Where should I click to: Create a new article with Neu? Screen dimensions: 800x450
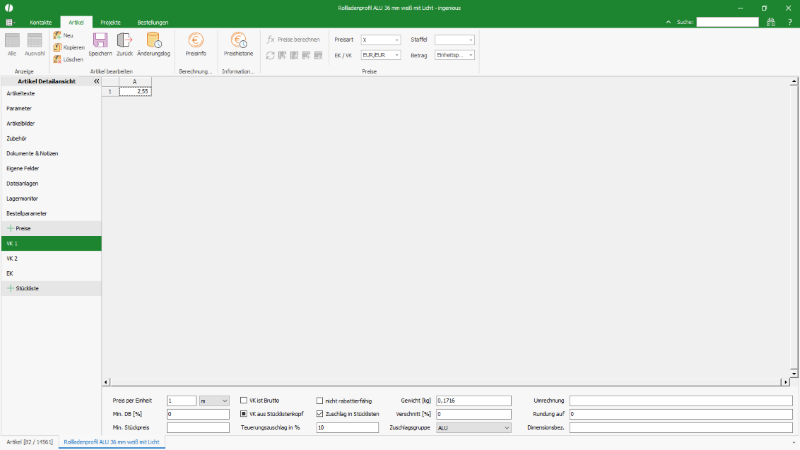[x=64, y=35]
